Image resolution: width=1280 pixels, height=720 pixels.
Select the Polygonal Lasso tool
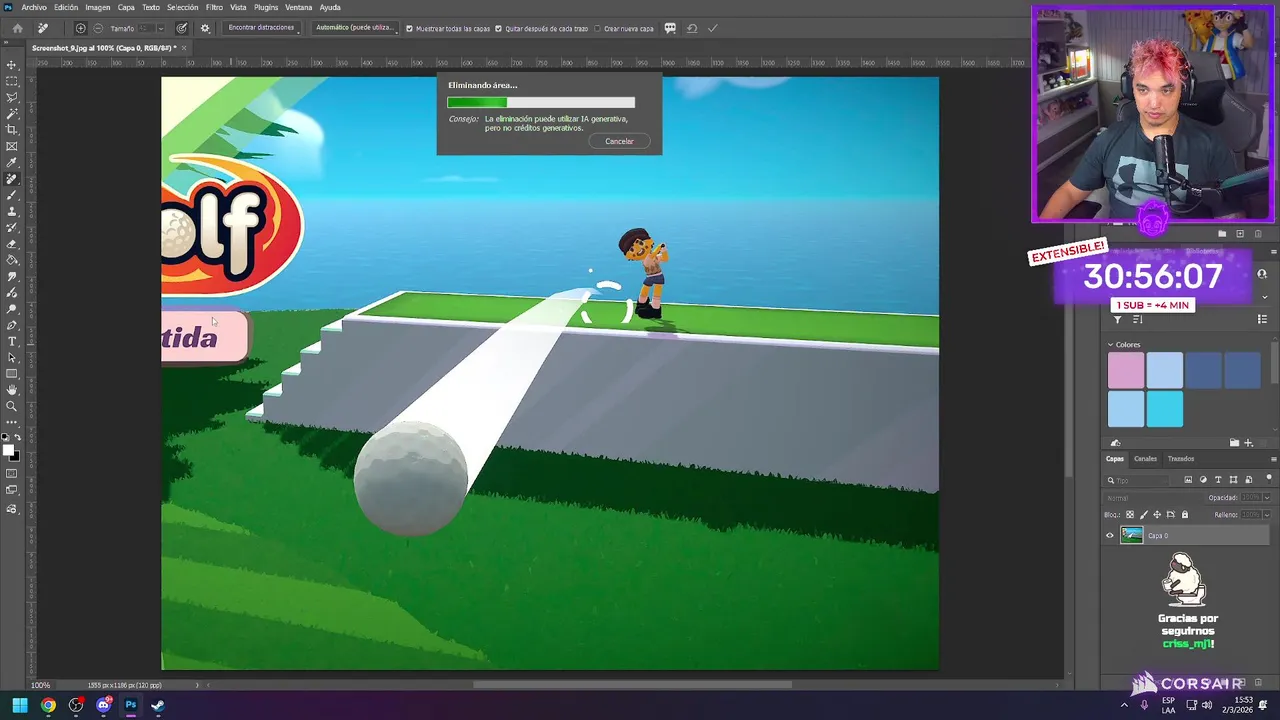12,97
